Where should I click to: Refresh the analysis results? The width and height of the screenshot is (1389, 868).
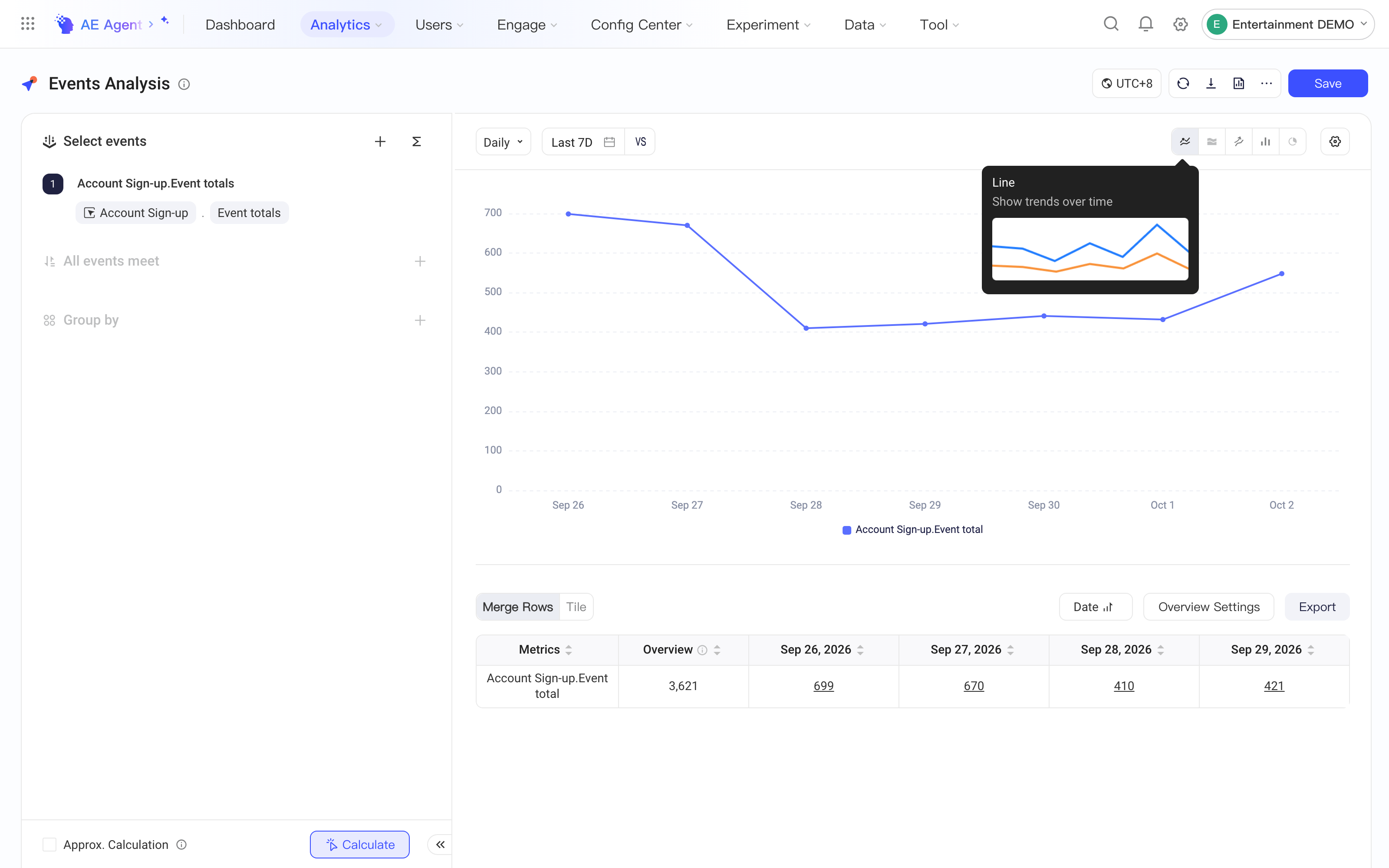coord(1183,84)
